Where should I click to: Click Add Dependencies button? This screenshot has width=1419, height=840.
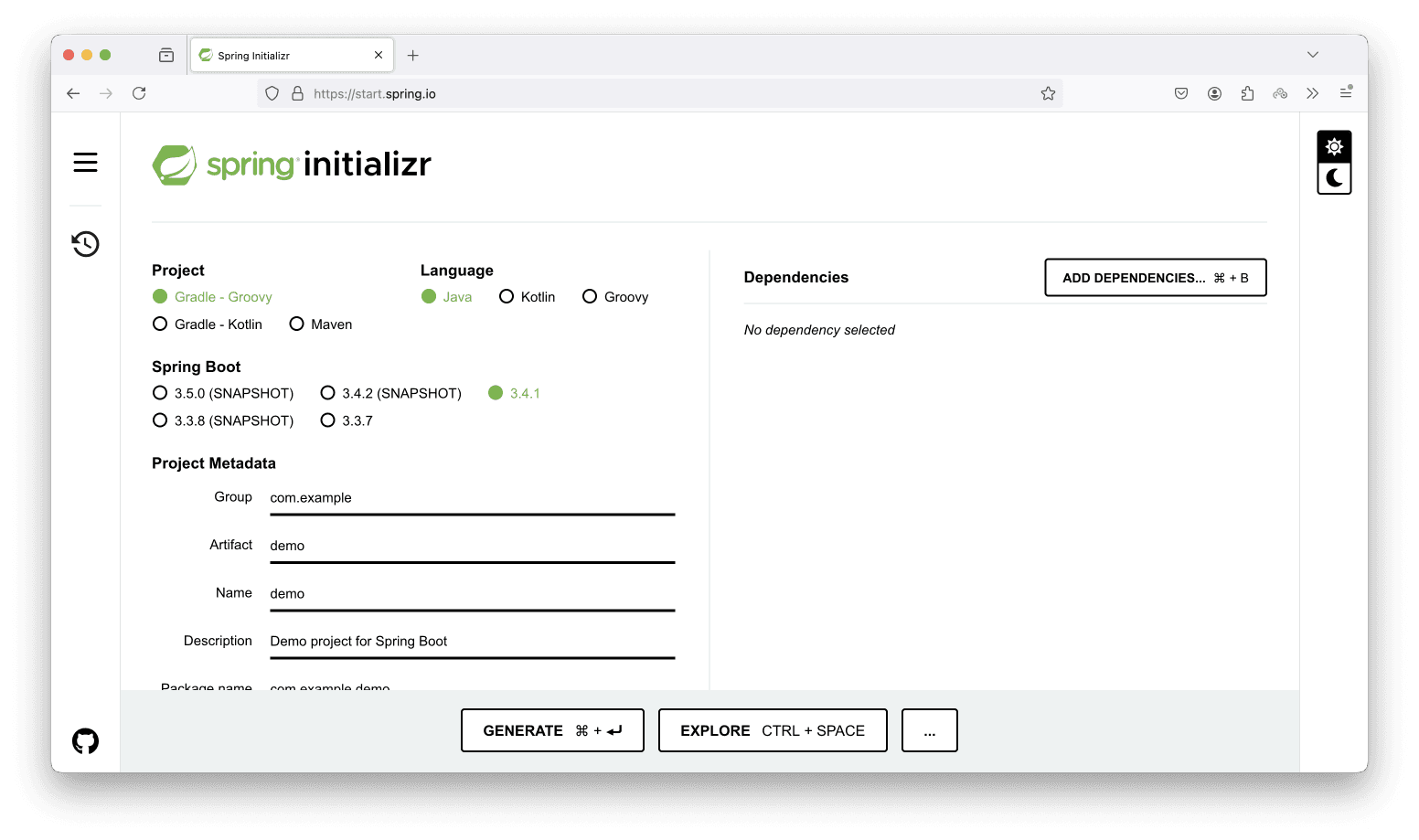pos(1156,278)
